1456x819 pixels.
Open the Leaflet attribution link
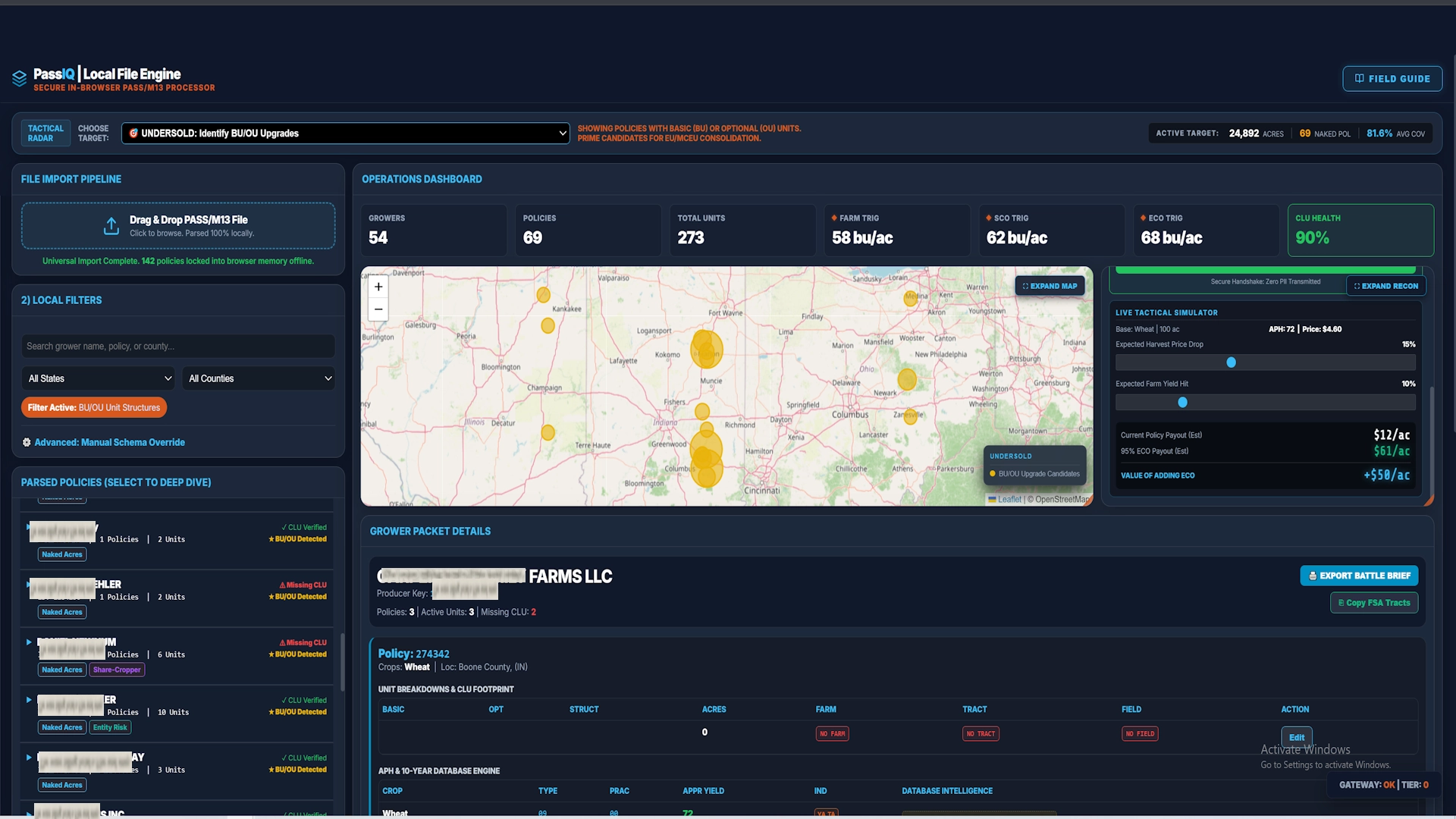1009,500
